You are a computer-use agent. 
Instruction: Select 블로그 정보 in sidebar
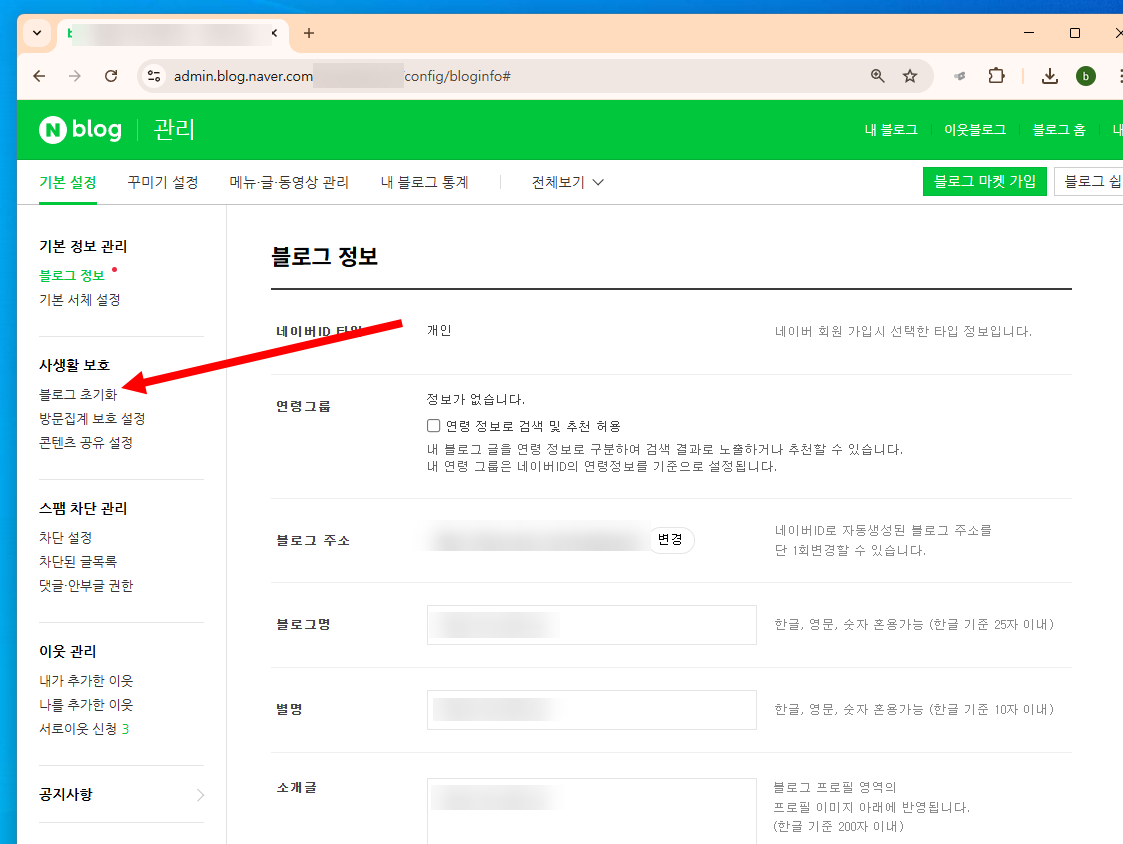tap(72, 275)
